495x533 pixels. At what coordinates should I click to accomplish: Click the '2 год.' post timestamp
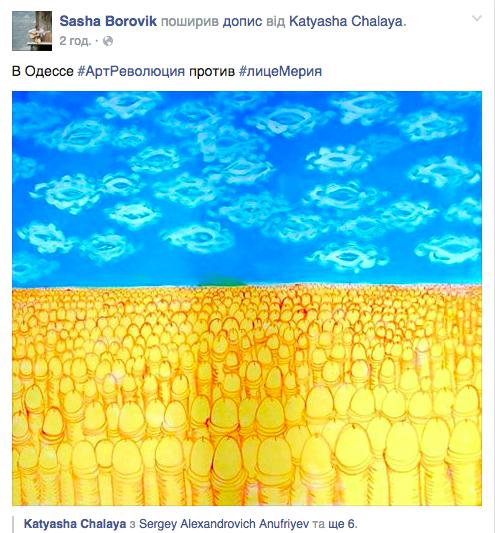[75, 41]
